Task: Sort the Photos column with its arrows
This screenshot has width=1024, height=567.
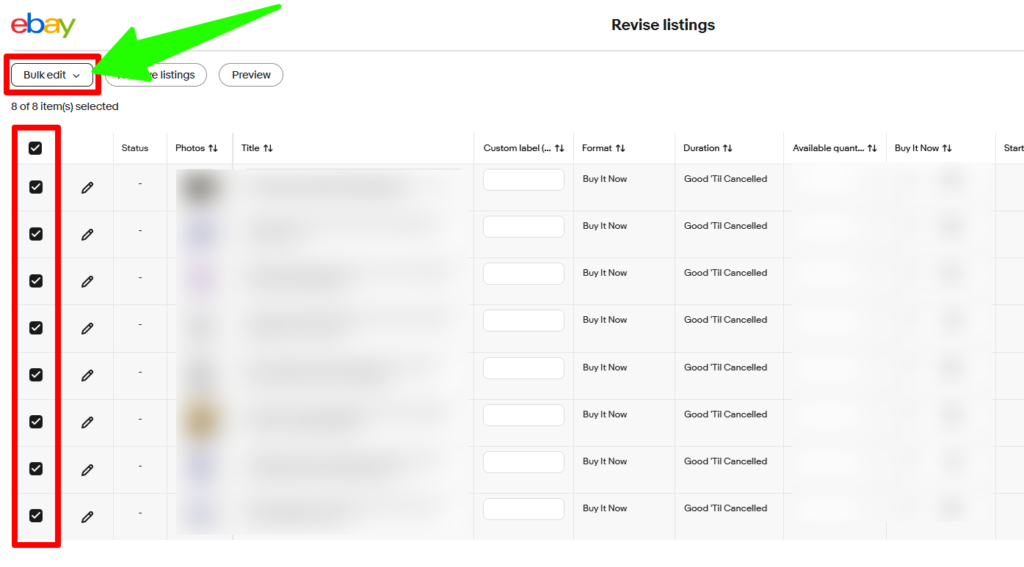Action: coord(213,148)
